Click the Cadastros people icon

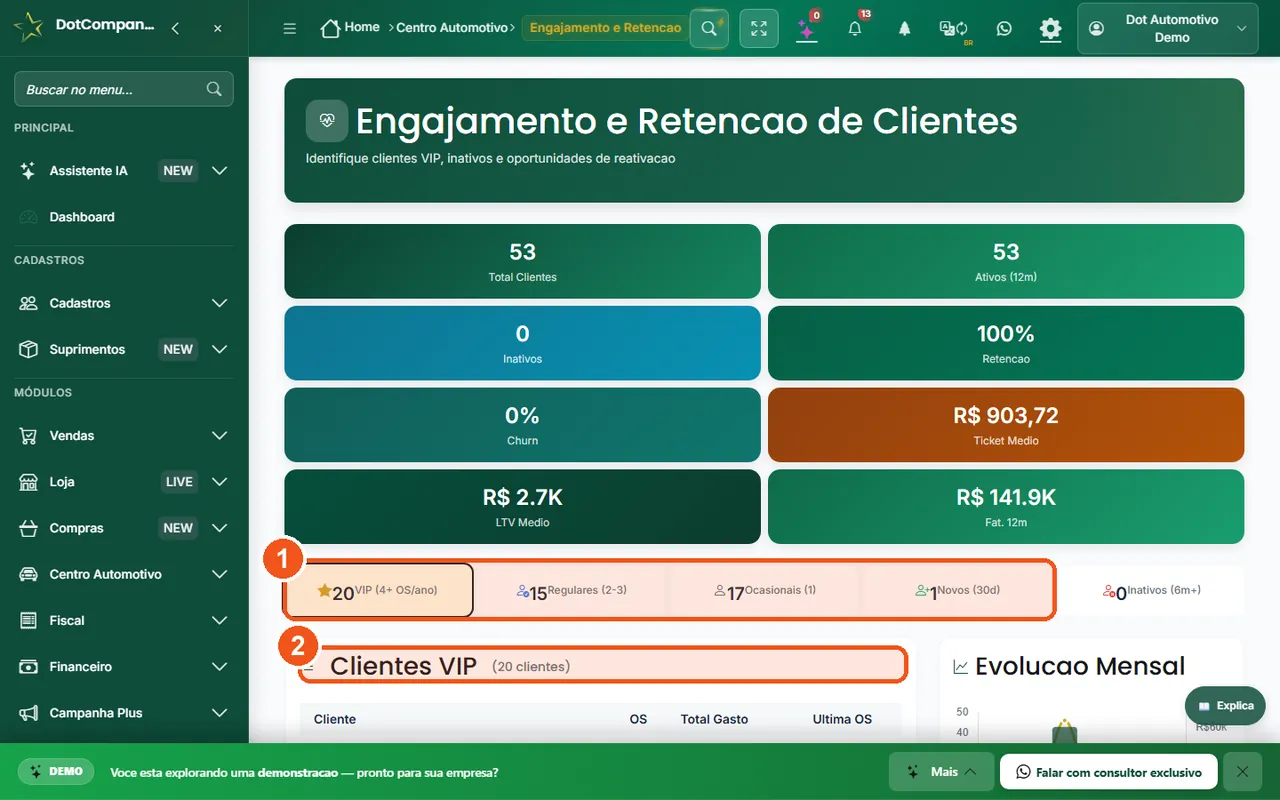[x=28, y=303]
